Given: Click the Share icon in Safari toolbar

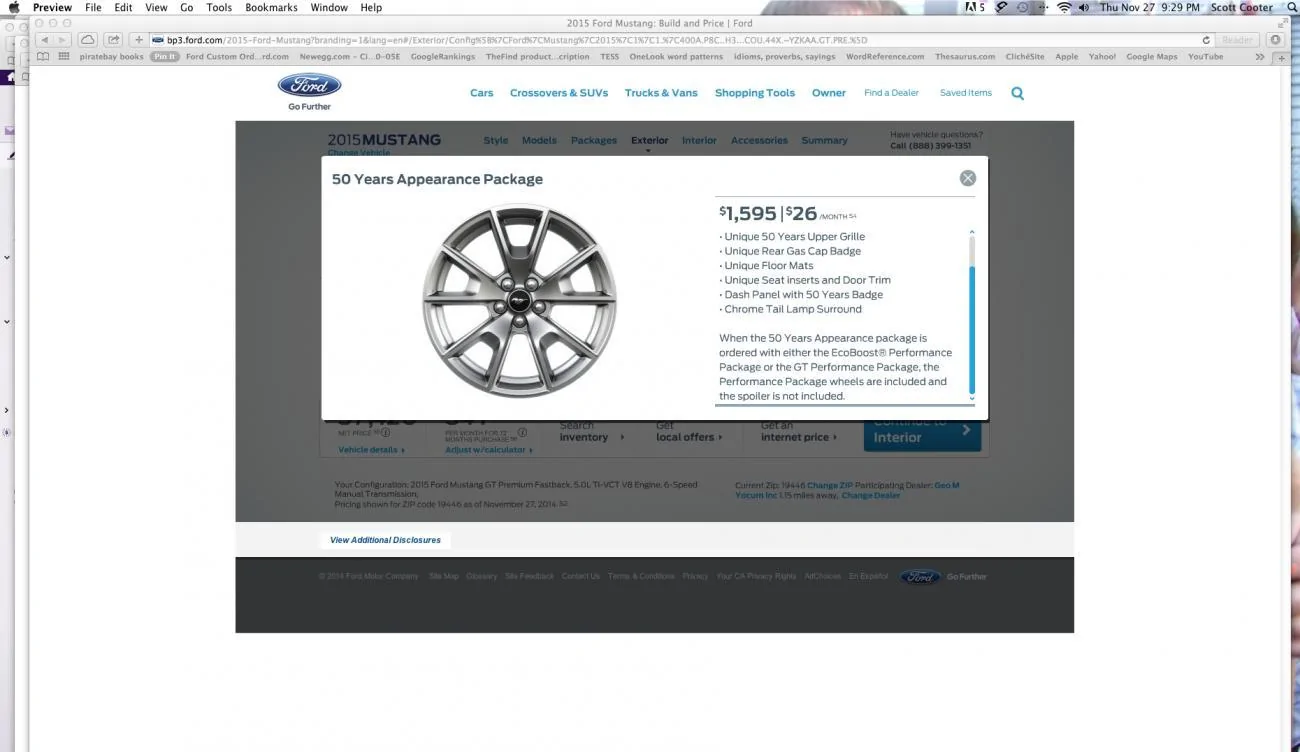Looking at the screenshot, I should [113, 40].
